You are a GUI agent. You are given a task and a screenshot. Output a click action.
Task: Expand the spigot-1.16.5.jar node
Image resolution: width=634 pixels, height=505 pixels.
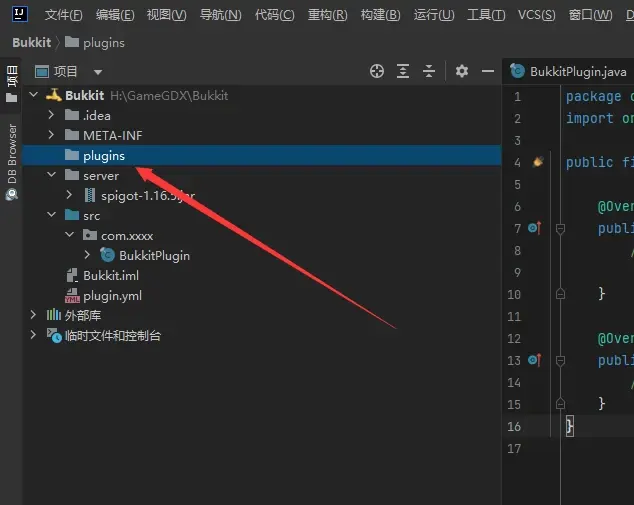(x=69, y=195)
